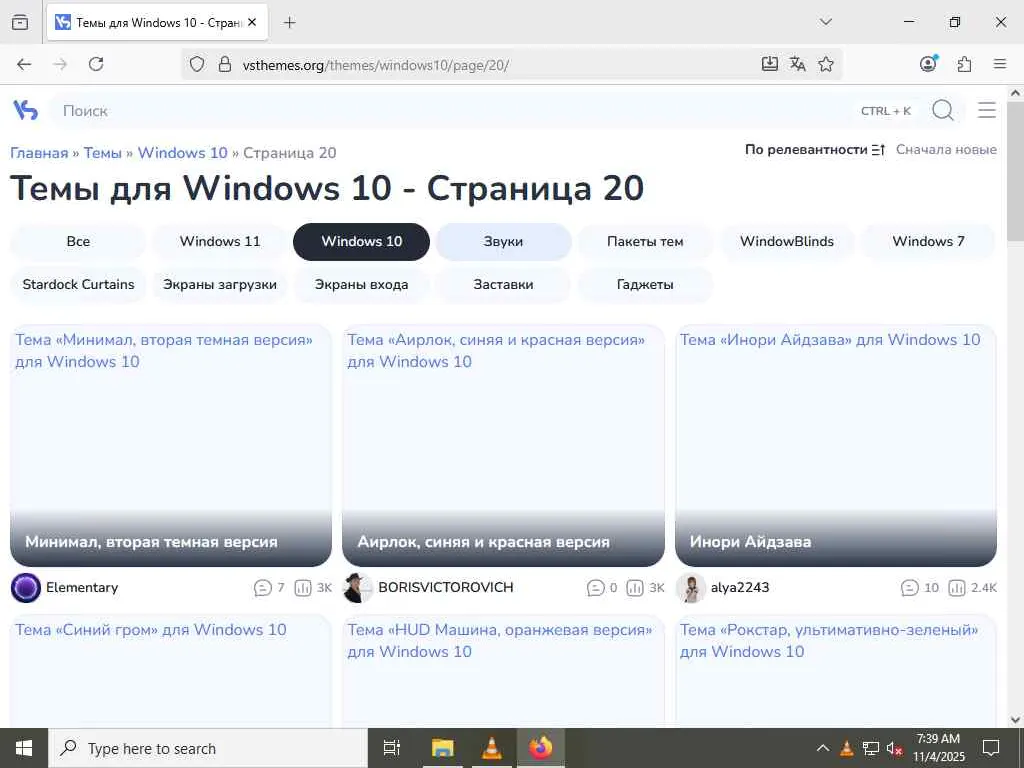Open the Firefox account icon
Screen dimensions: 1024x768
tap(928, 63)
